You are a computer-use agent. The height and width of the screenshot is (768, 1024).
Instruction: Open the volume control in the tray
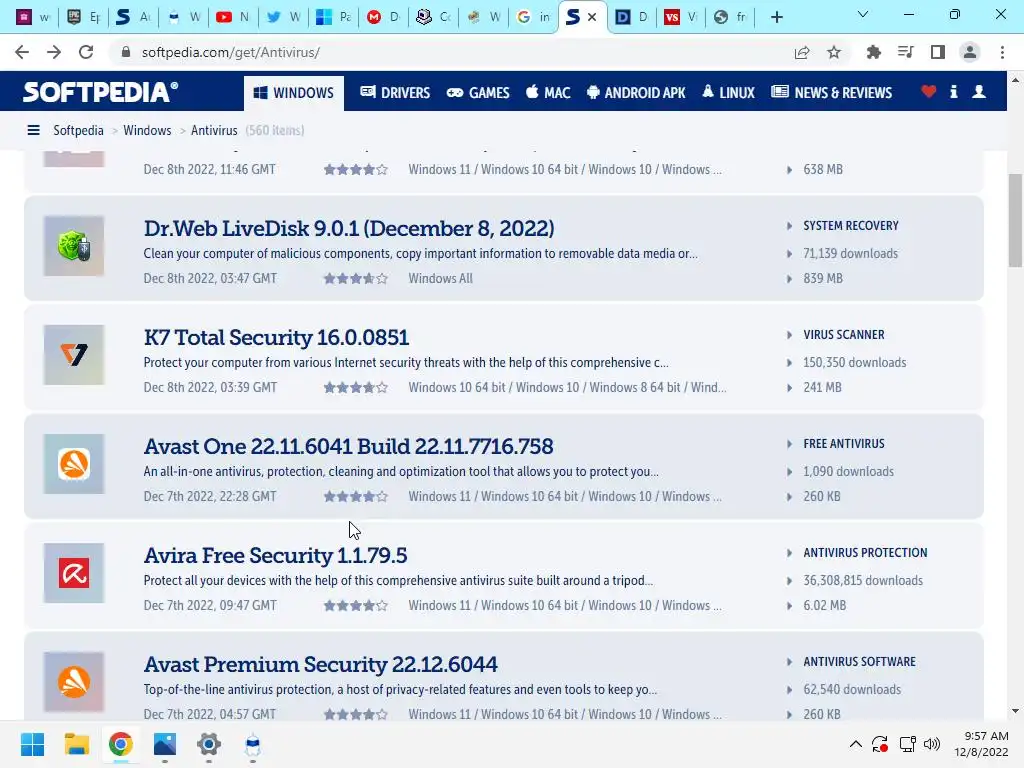tap(932, 744)
